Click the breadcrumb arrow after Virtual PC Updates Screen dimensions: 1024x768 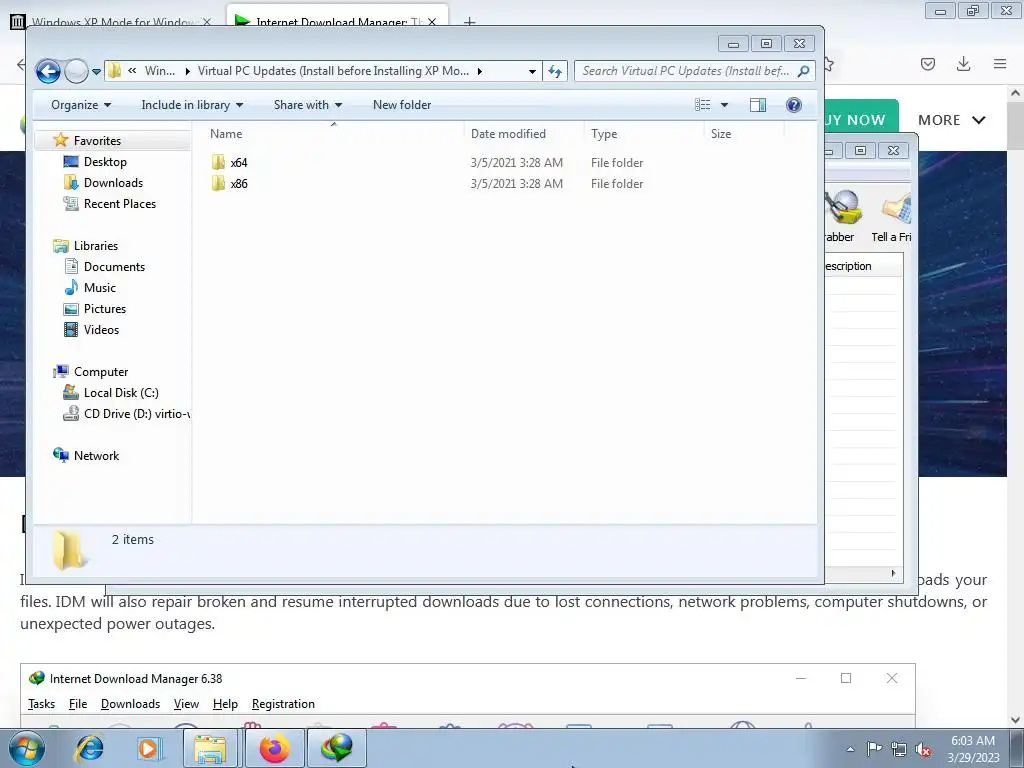(479, 71)
